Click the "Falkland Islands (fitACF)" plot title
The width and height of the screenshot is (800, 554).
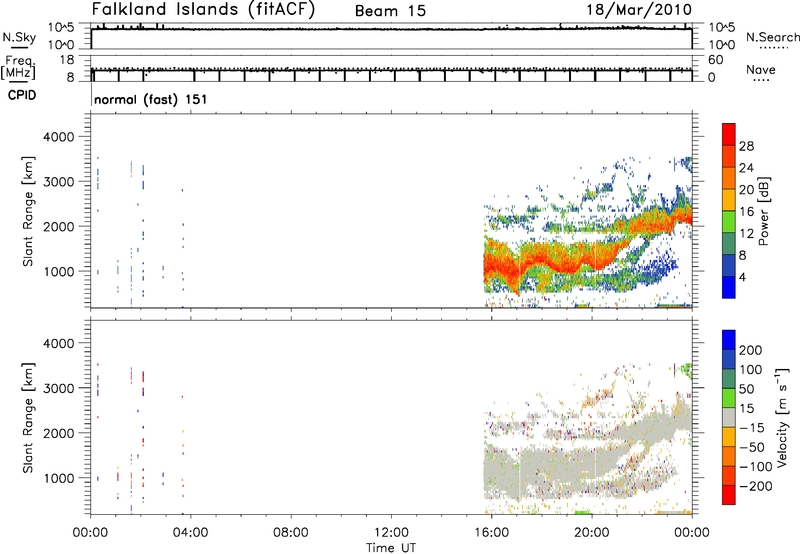point(204,10)
